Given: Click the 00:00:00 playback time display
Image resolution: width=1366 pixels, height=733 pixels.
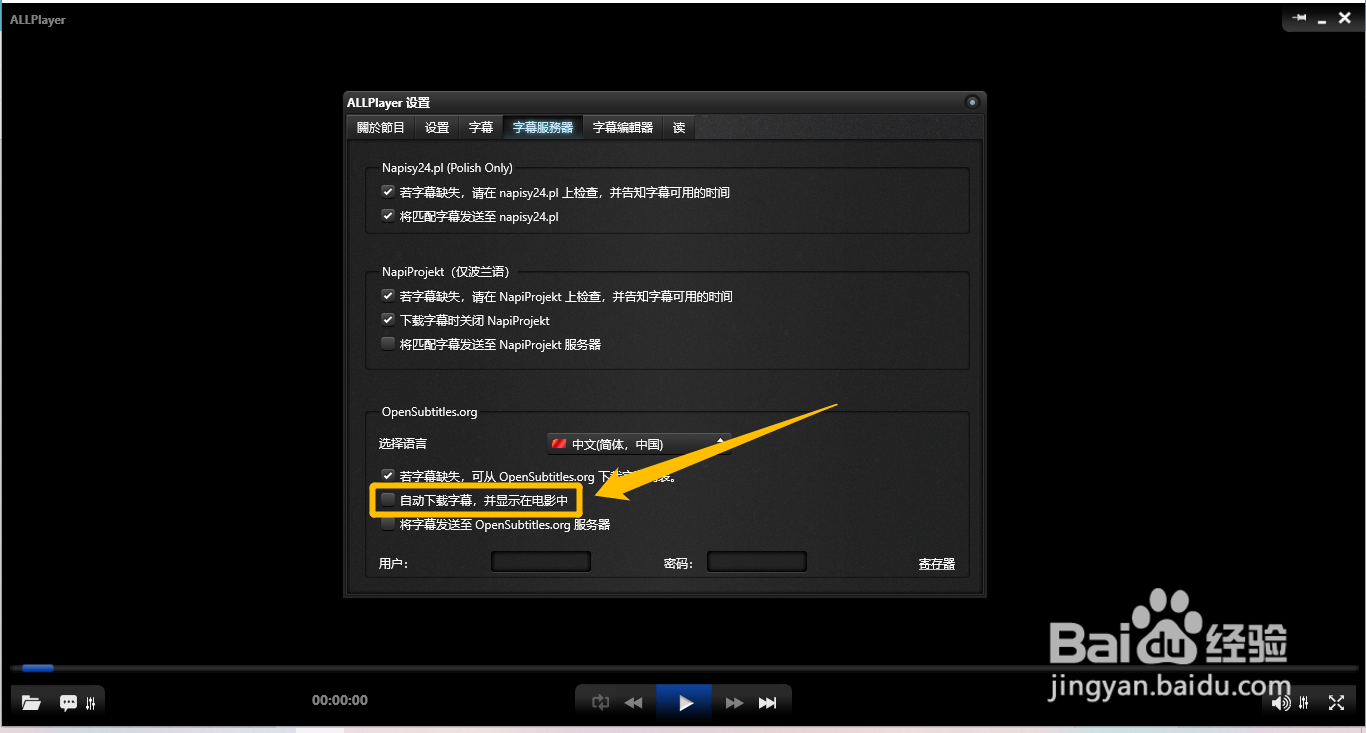Looking at the screenshot, I should point(340,700).
